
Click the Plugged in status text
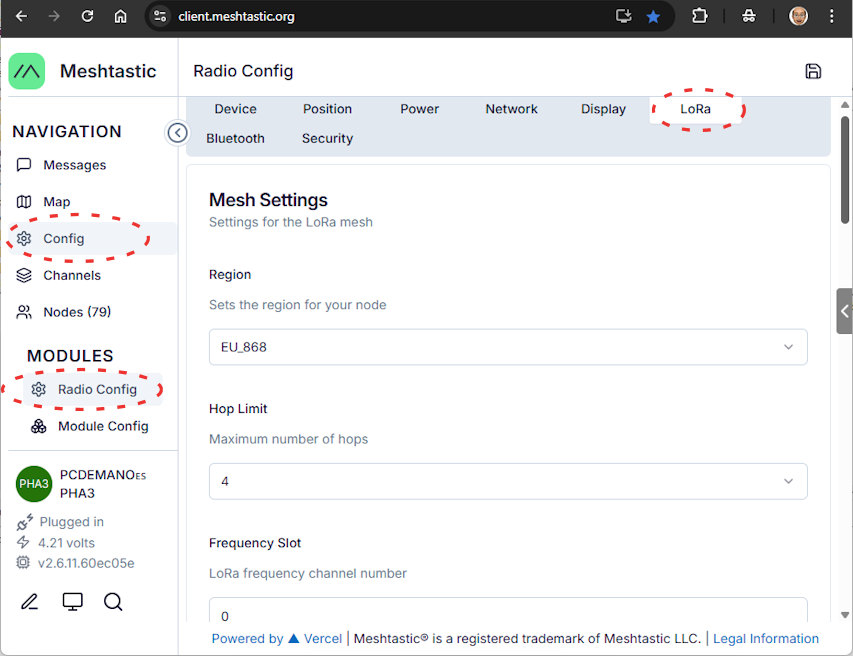click(x=71, y=522)
